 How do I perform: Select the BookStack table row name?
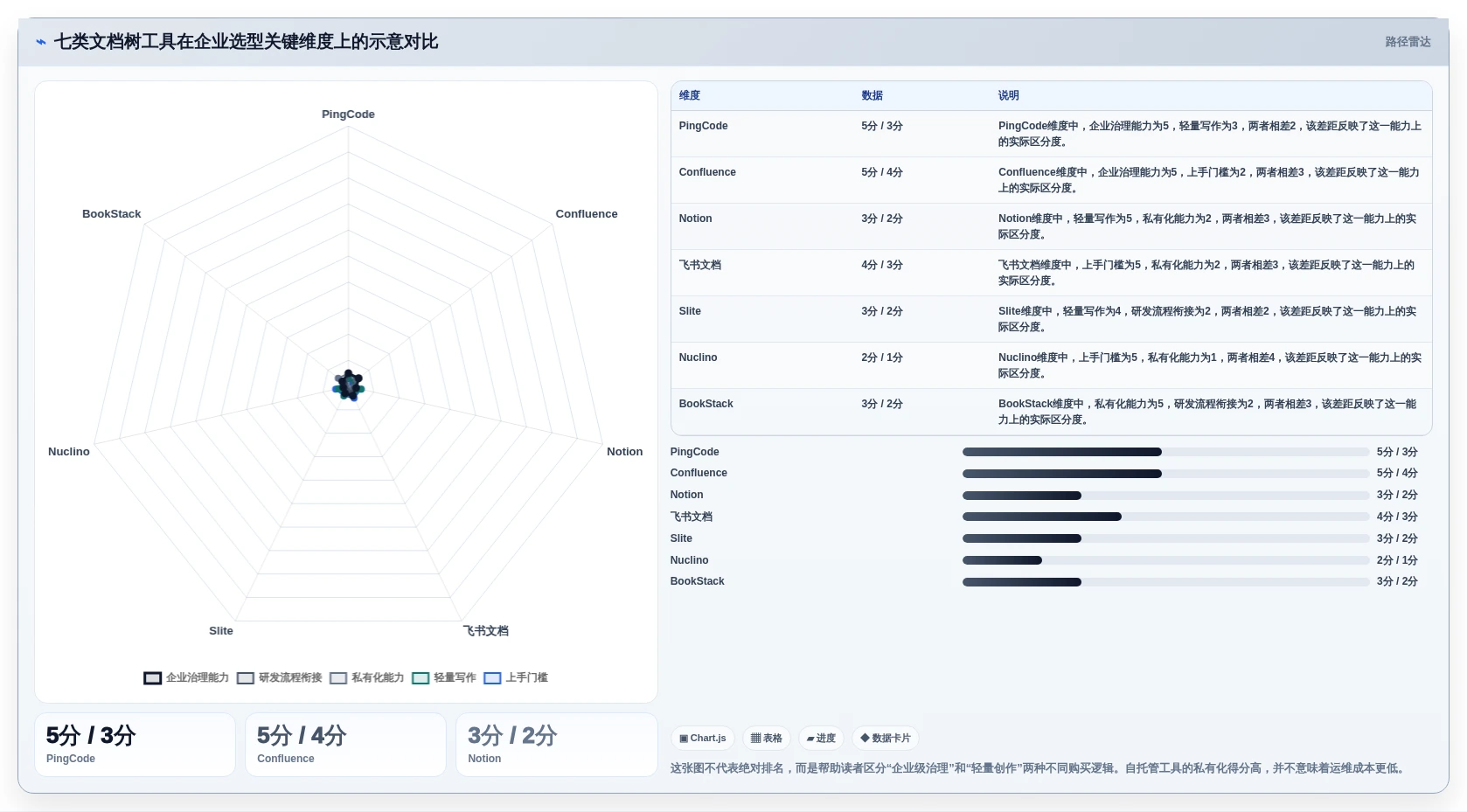[x=706, y=404]
